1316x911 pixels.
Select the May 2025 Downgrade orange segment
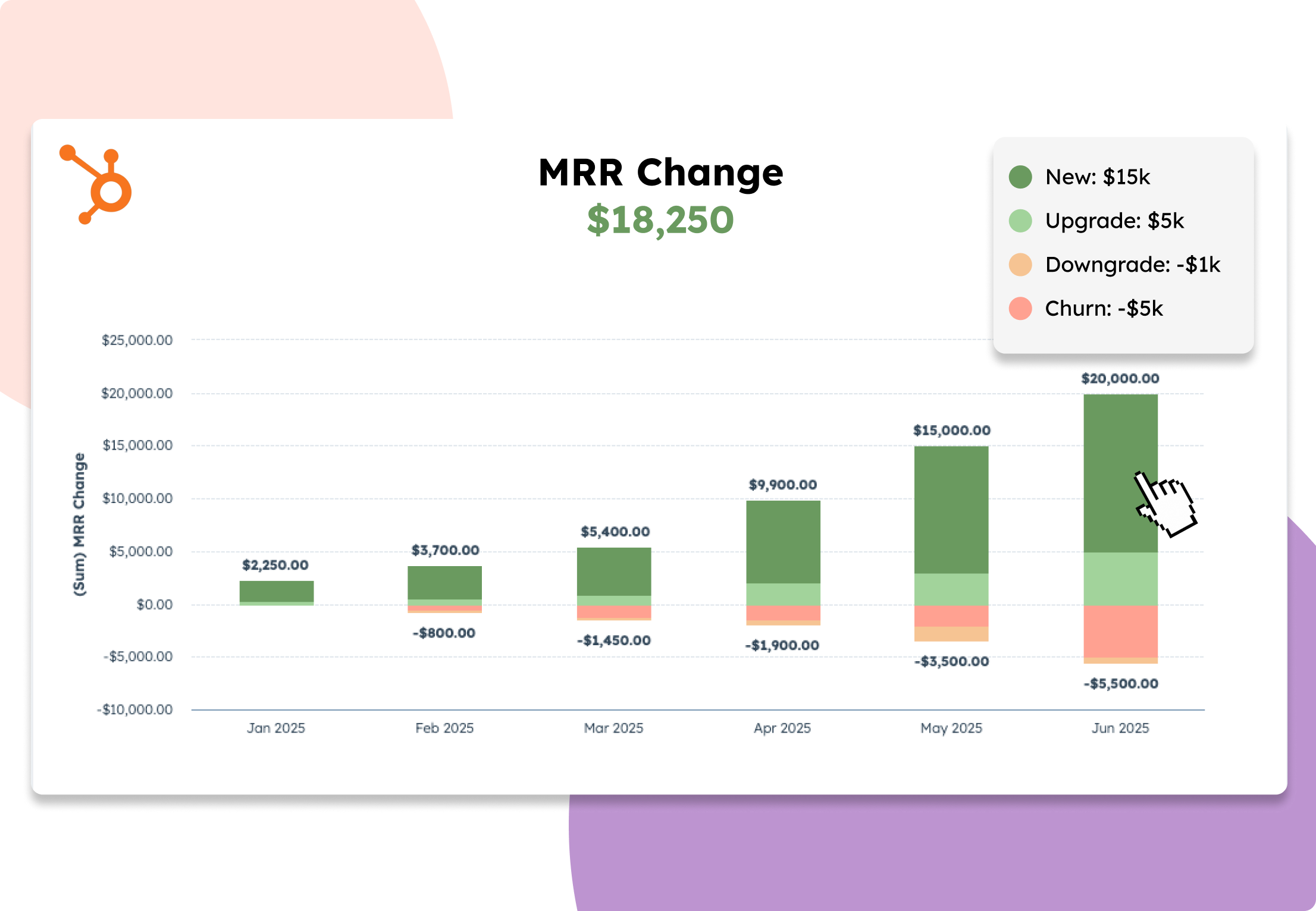[x=951, y=634]
